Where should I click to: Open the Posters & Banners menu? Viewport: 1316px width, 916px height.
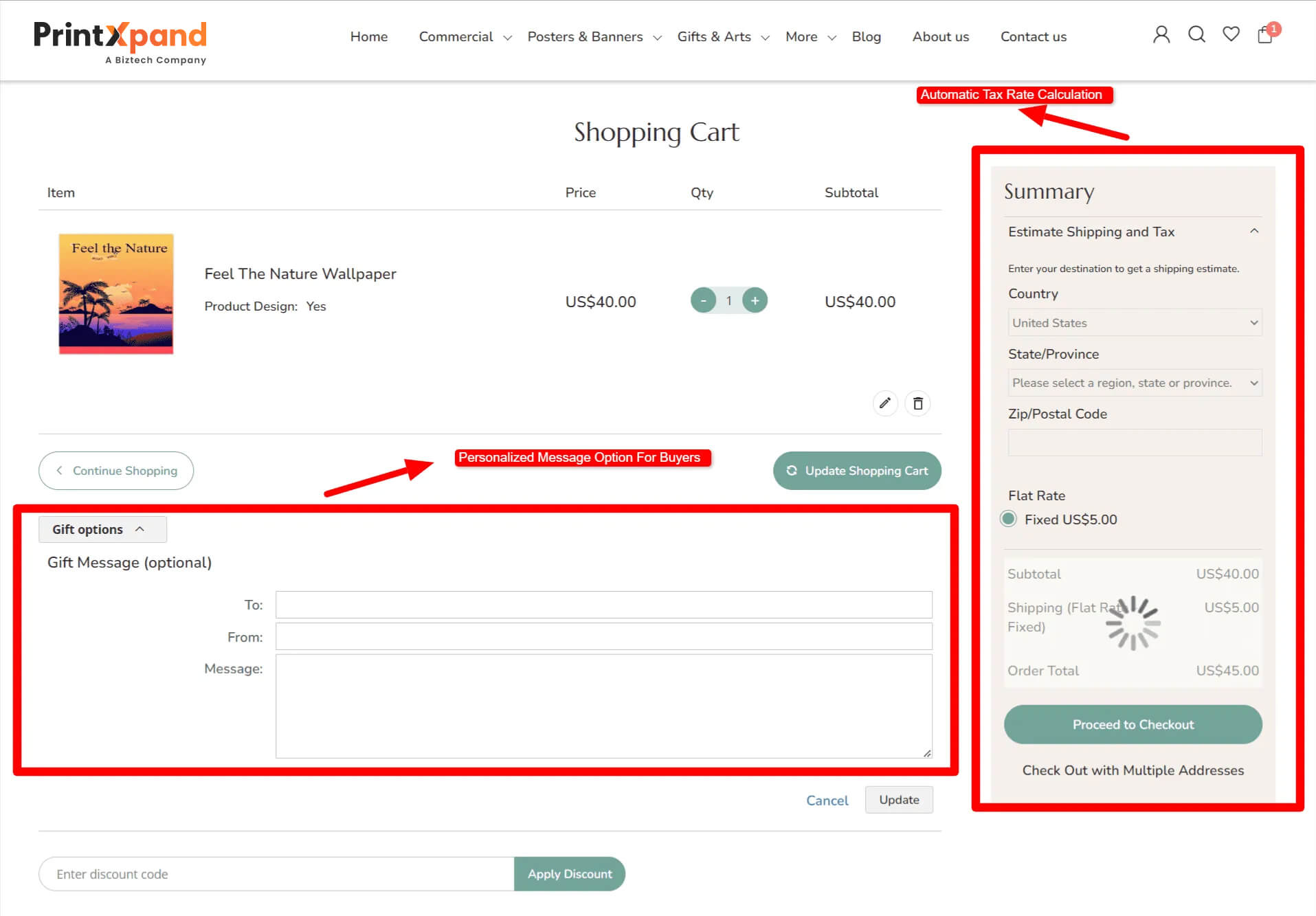tap(594, 37)
